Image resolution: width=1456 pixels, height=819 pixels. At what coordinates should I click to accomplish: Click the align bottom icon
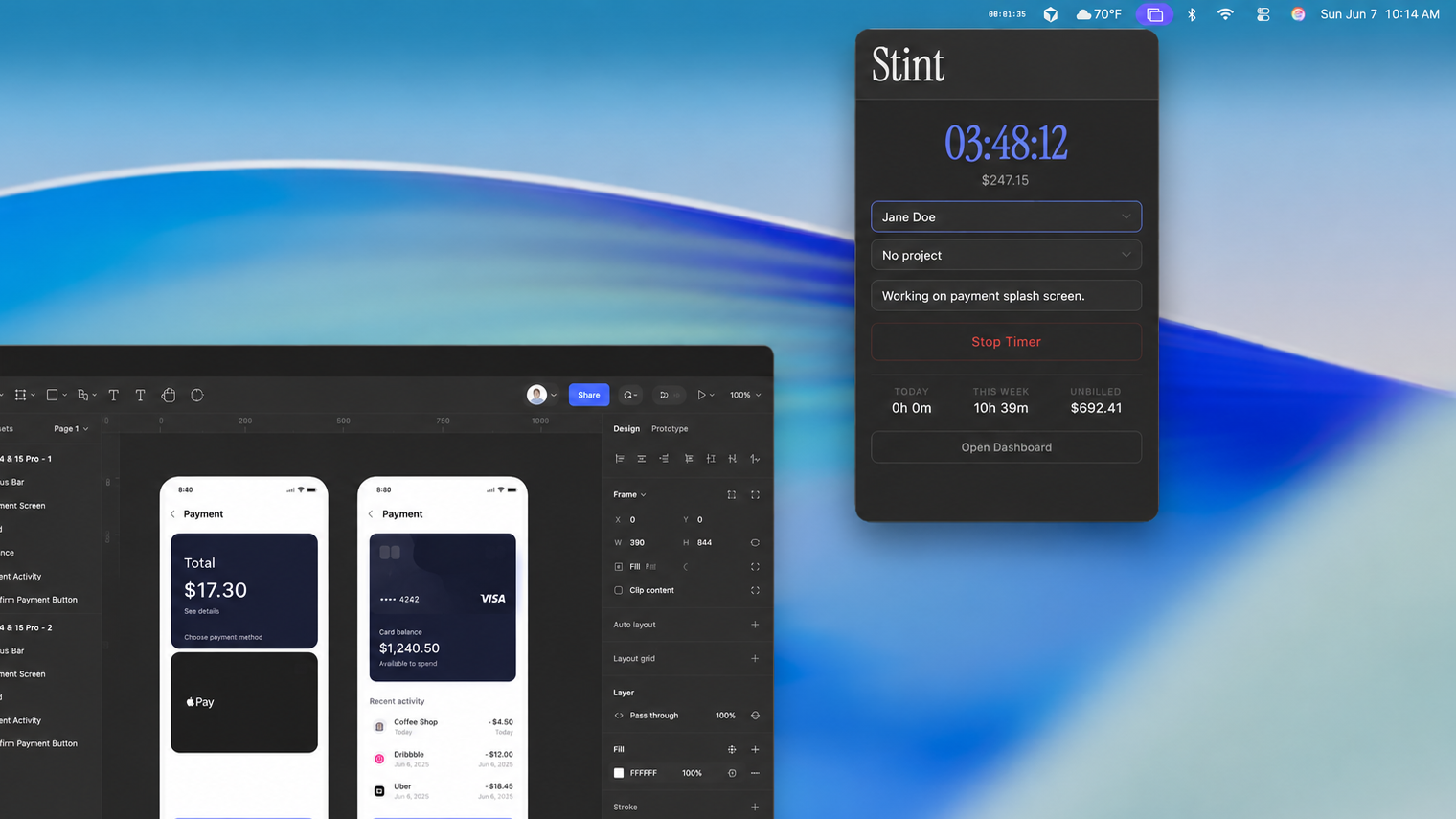tap(733, 459)
